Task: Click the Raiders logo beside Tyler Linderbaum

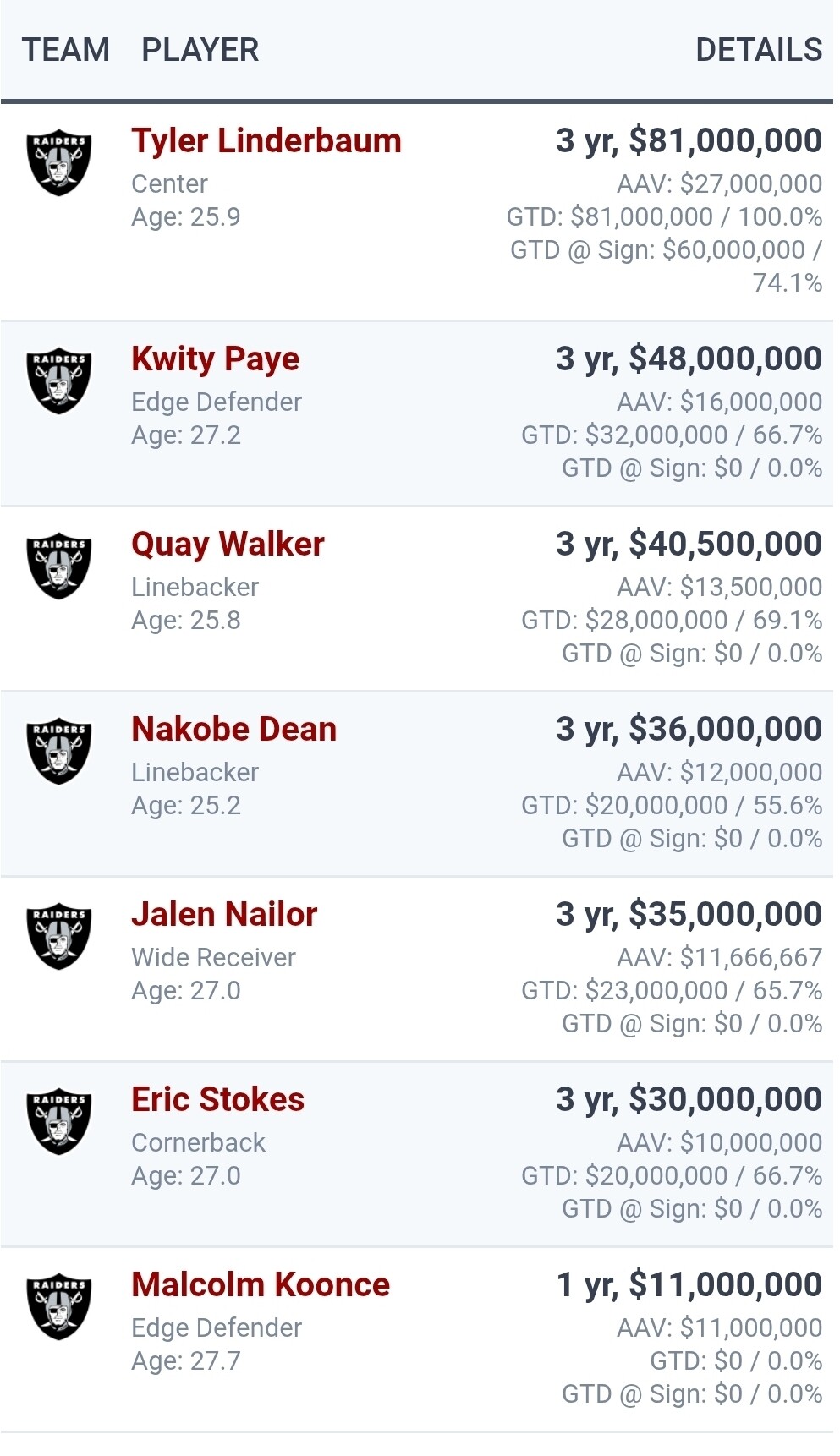Action: click(58, 162)
